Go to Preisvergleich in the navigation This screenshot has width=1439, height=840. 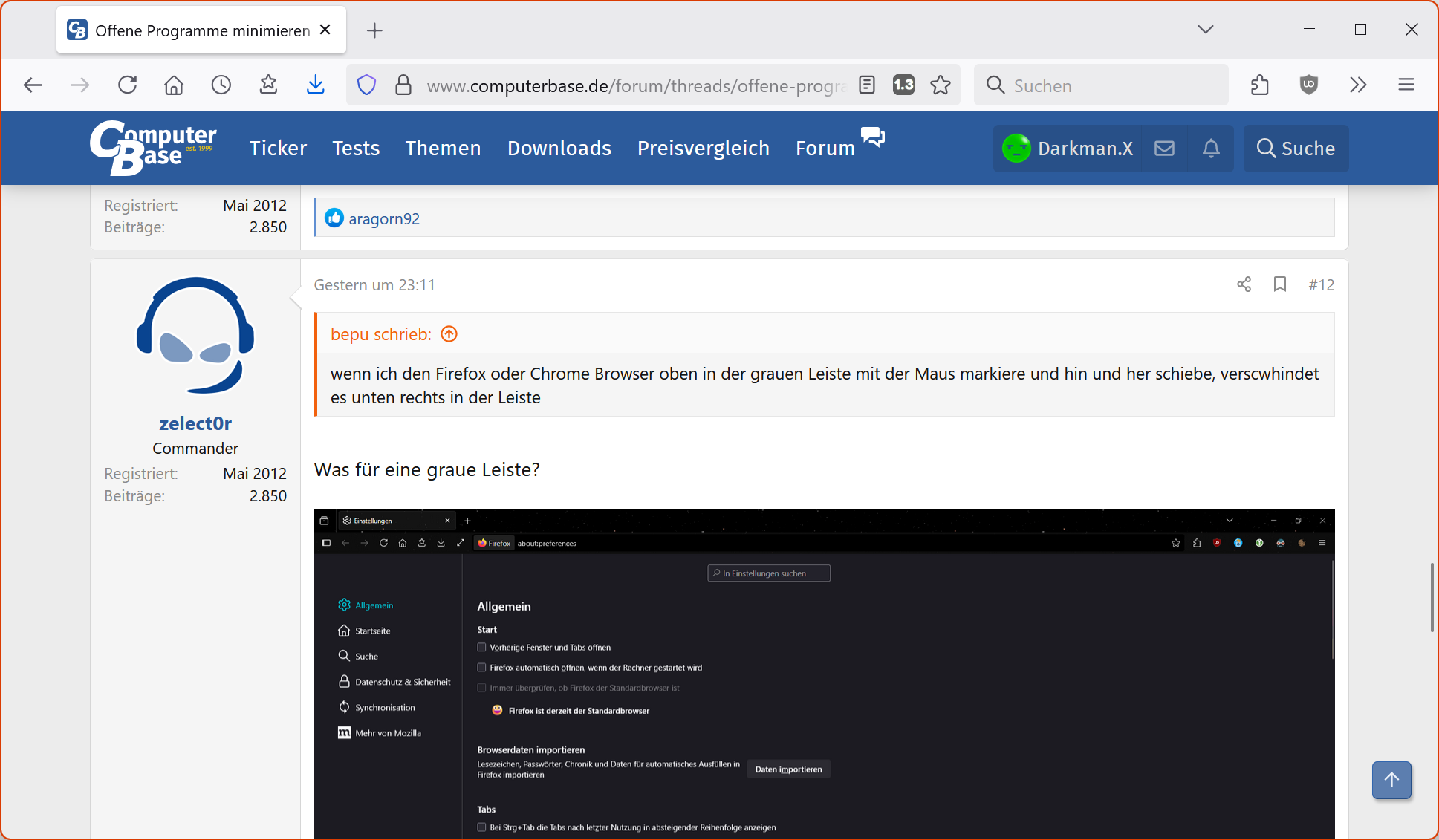tap(703, 149)
